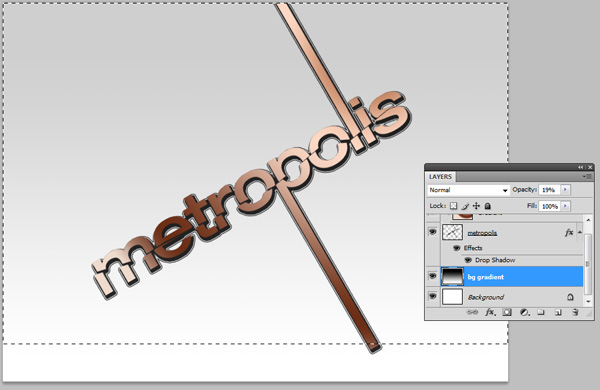Close the Layers panel
Viewport: 600px width, 390px height.
click(590, 167)
